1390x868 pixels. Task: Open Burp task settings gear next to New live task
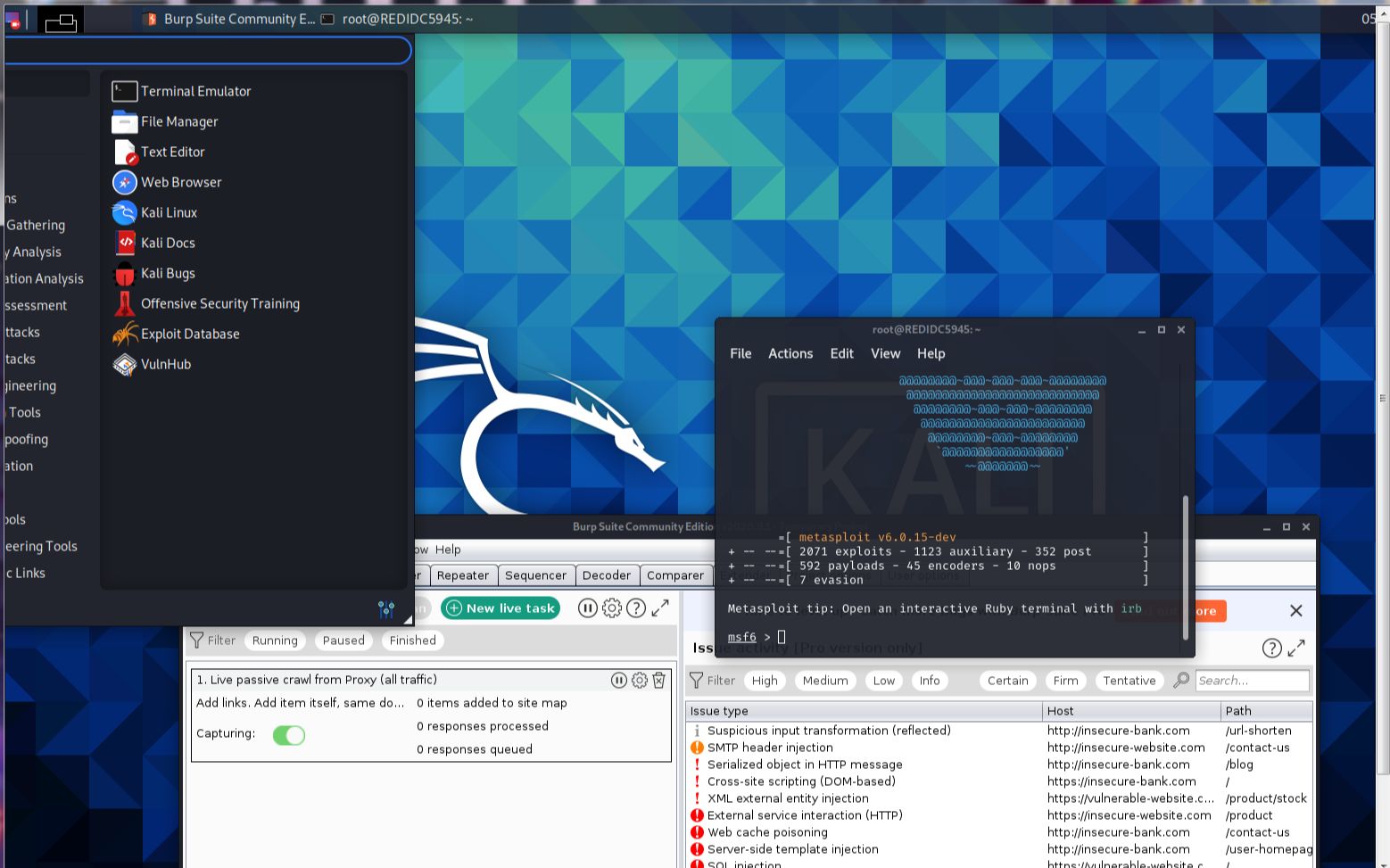click(x=612, y=608)
